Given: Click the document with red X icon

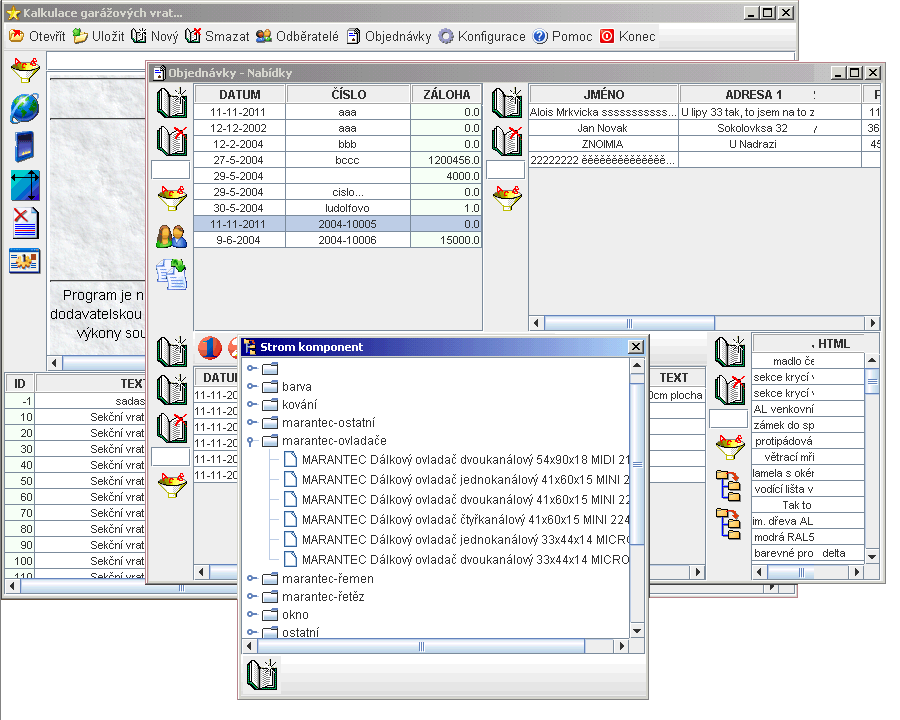Looking at the screenshot, I should 25,223.
